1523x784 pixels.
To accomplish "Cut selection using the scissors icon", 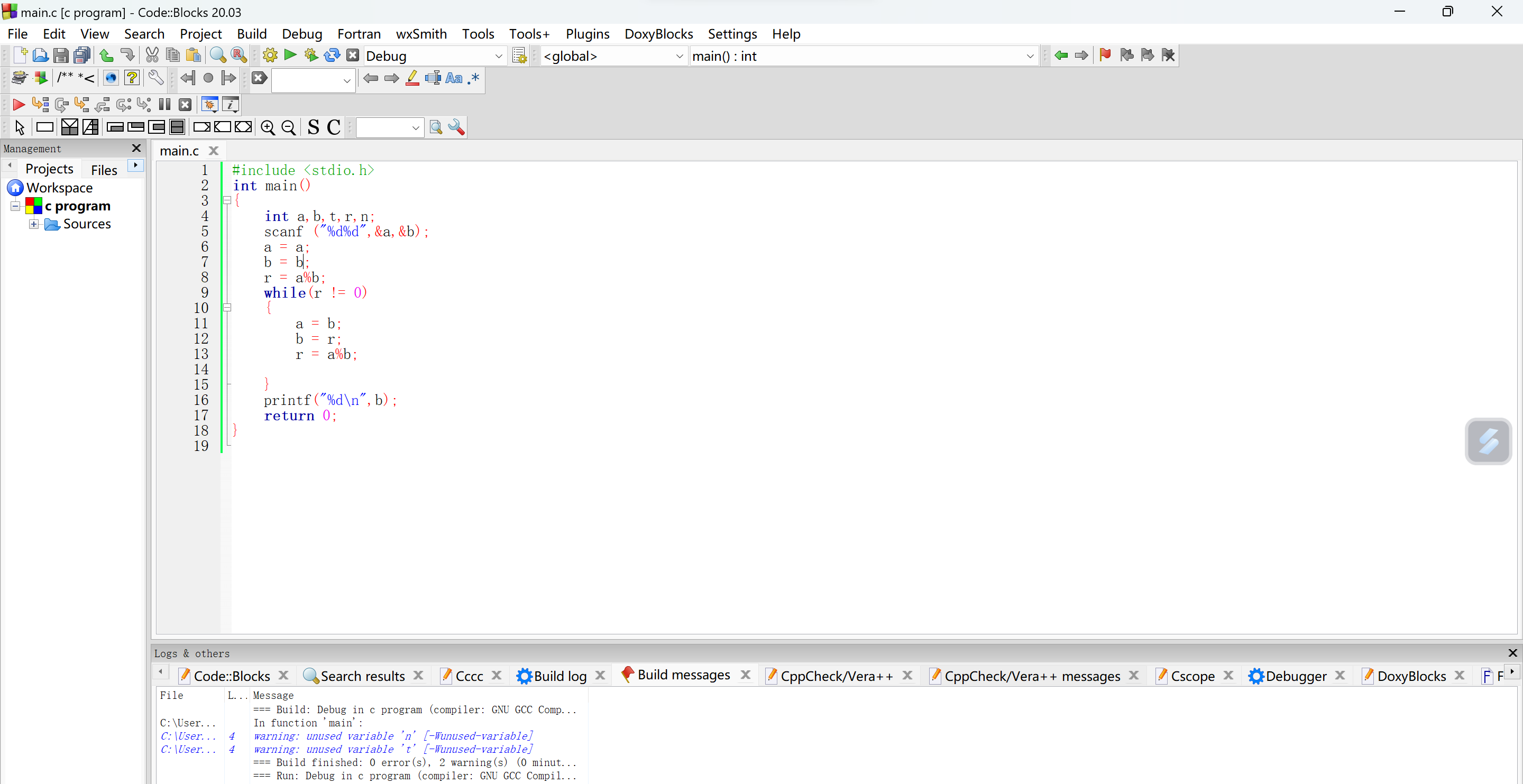I will [x=152, y=56].
